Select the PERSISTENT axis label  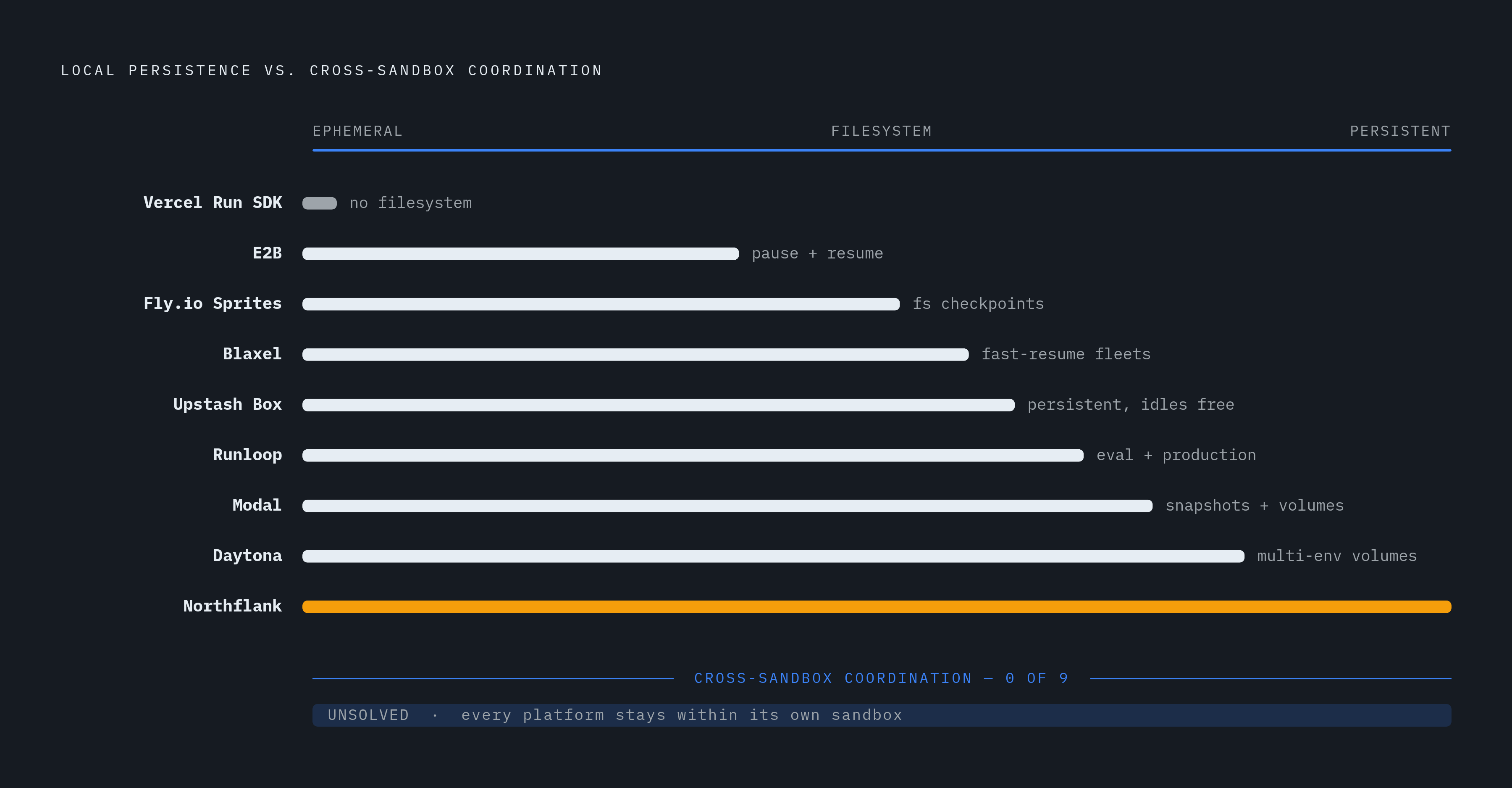[x=1400, y=131]
